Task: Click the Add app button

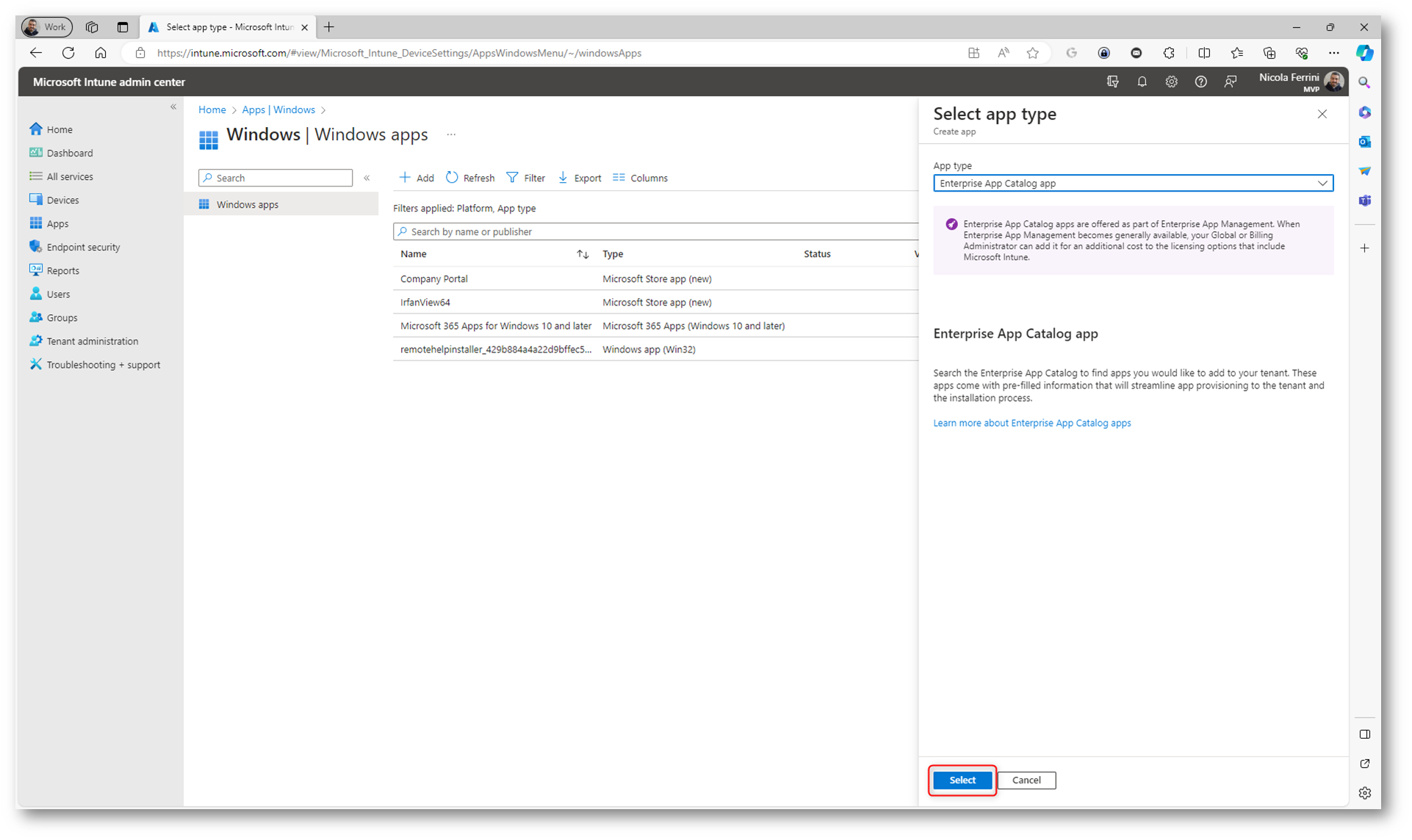Action: tap(417, 178)
